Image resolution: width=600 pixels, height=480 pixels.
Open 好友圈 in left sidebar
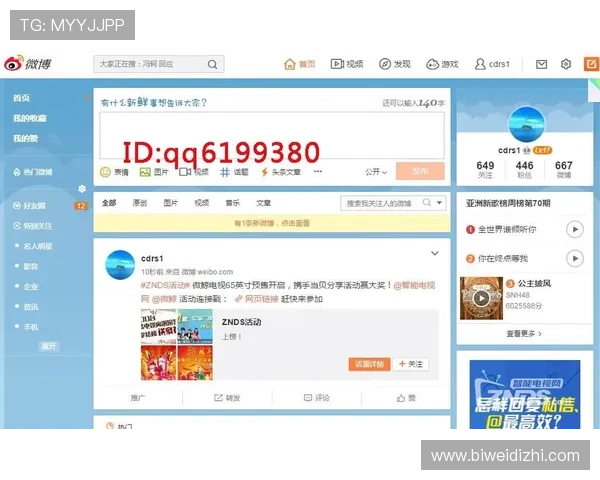pyautogui.click(x=29, y=206)
